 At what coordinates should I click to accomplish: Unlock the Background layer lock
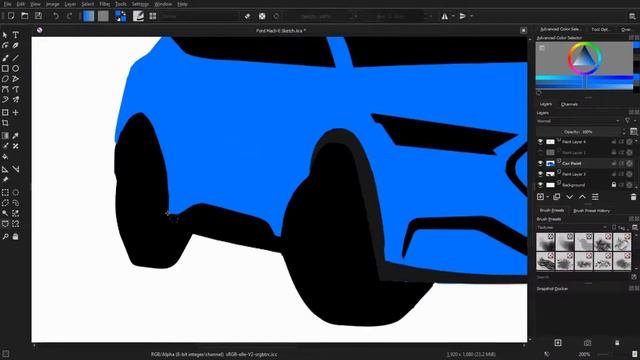pos(613,185)
